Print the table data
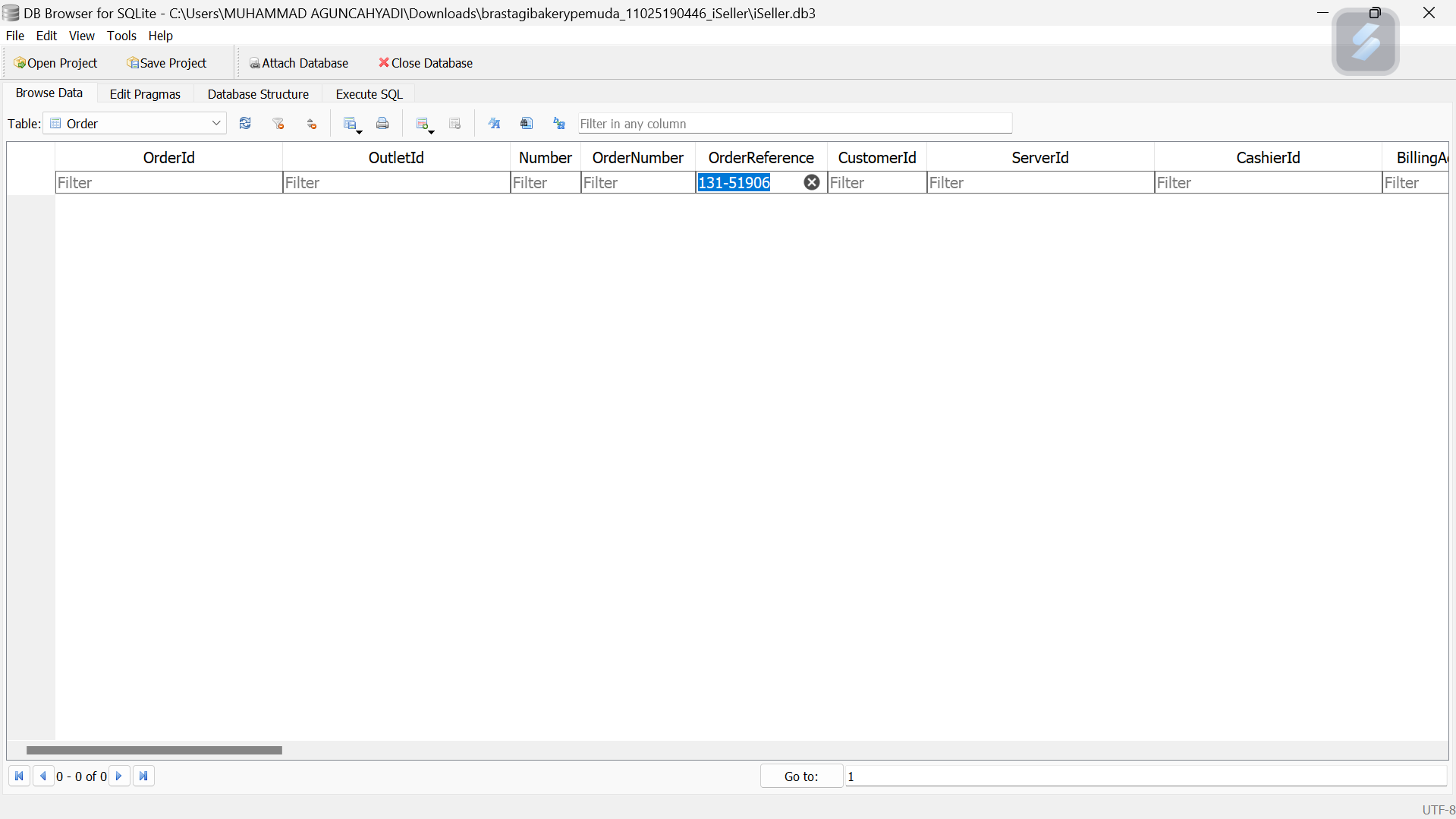1456x819 pixels. coord(382,124)
